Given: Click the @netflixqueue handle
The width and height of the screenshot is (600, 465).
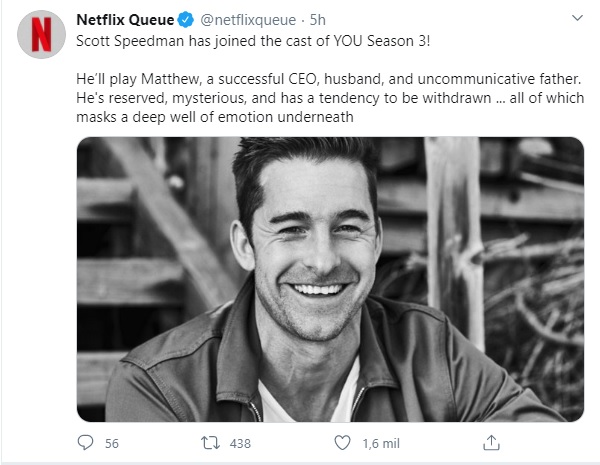Looking at the screenshot, I should (x=240, y=19).
